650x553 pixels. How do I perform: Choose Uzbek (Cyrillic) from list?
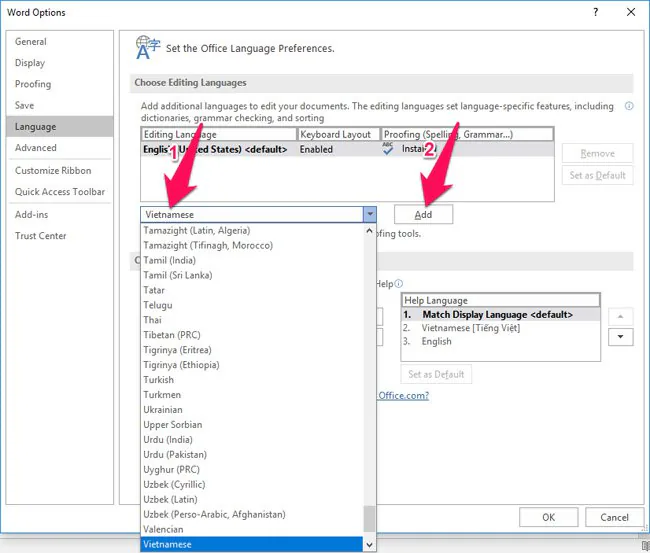[252, 484]
